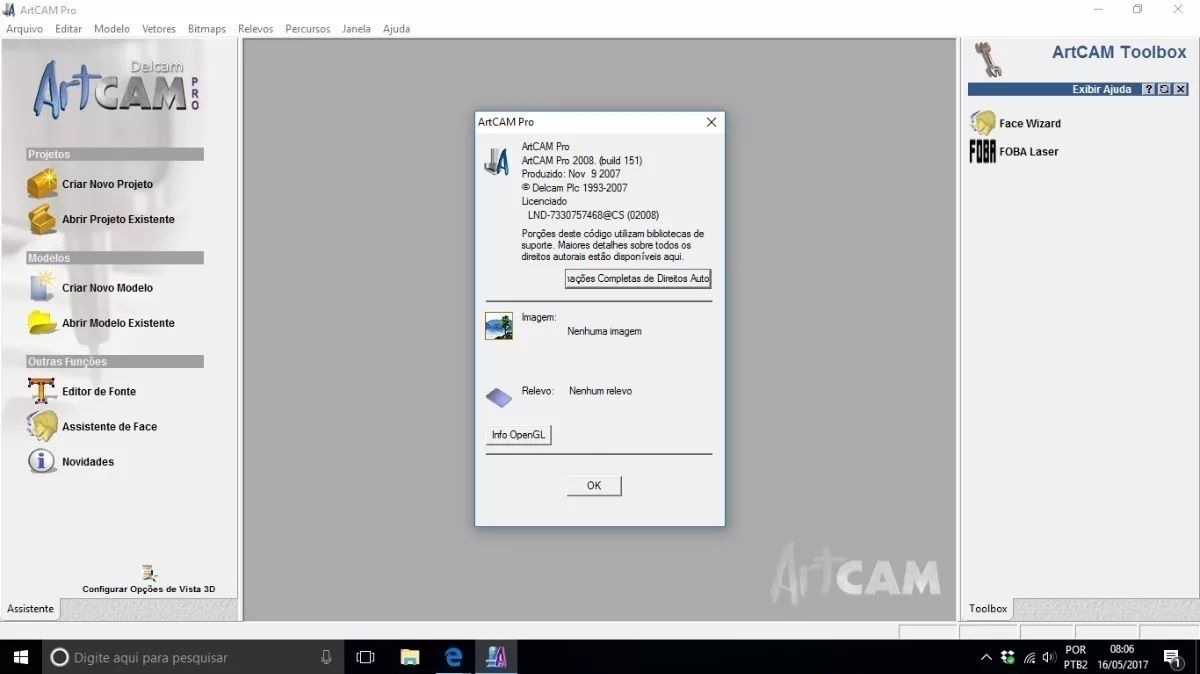Click the Direitos Autorais information button

[638, 279]
